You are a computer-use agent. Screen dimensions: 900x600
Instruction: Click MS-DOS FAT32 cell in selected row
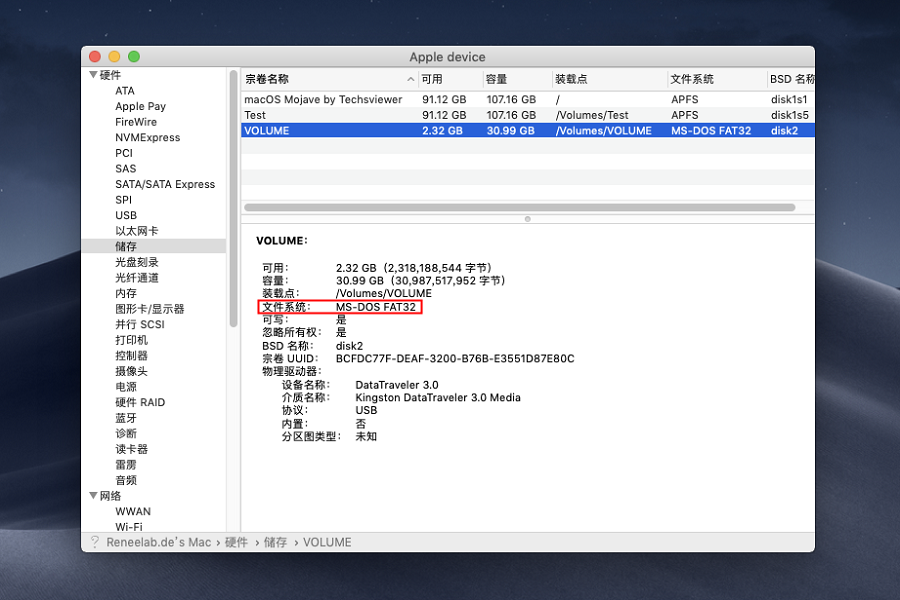click(711, 130)
